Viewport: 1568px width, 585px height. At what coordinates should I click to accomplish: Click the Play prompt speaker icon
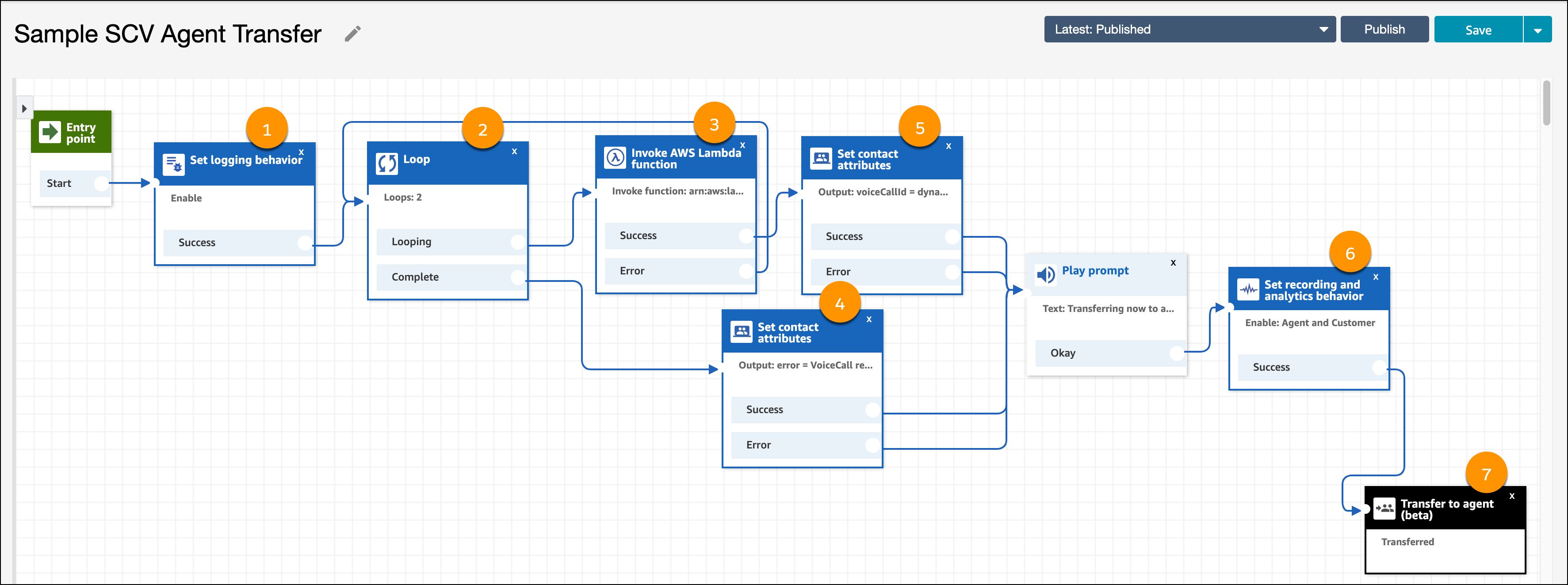click(x=1046, y=275)
